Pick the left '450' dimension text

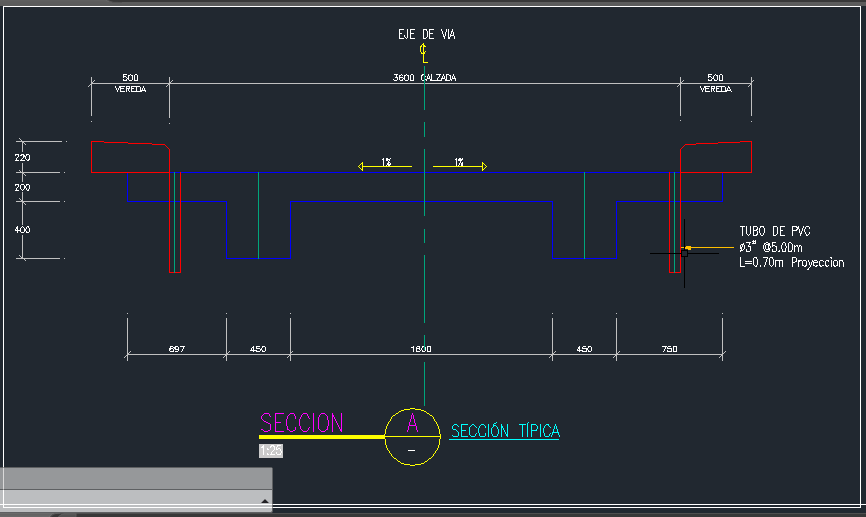pos(258,349)
